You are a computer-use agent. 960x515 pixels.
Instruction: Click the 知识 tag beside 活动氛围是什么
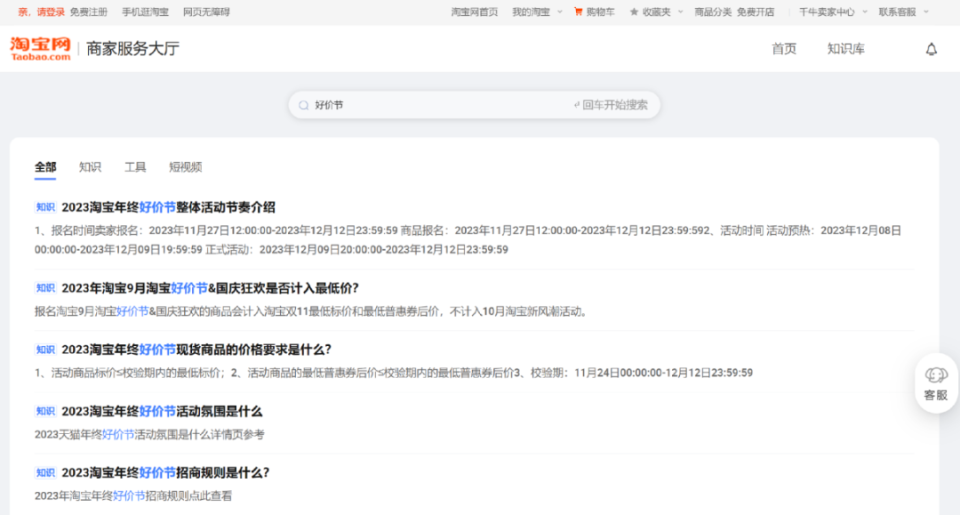coord(45,412)
